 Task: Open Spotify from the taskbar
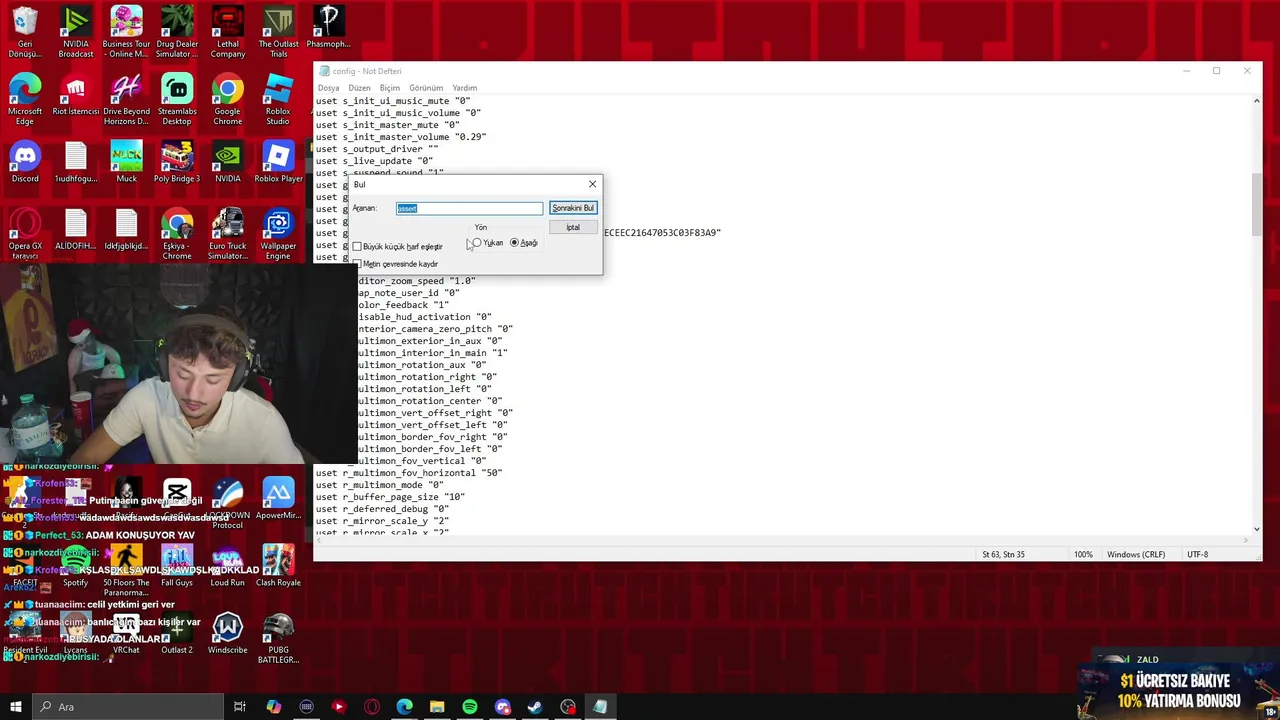470,707
